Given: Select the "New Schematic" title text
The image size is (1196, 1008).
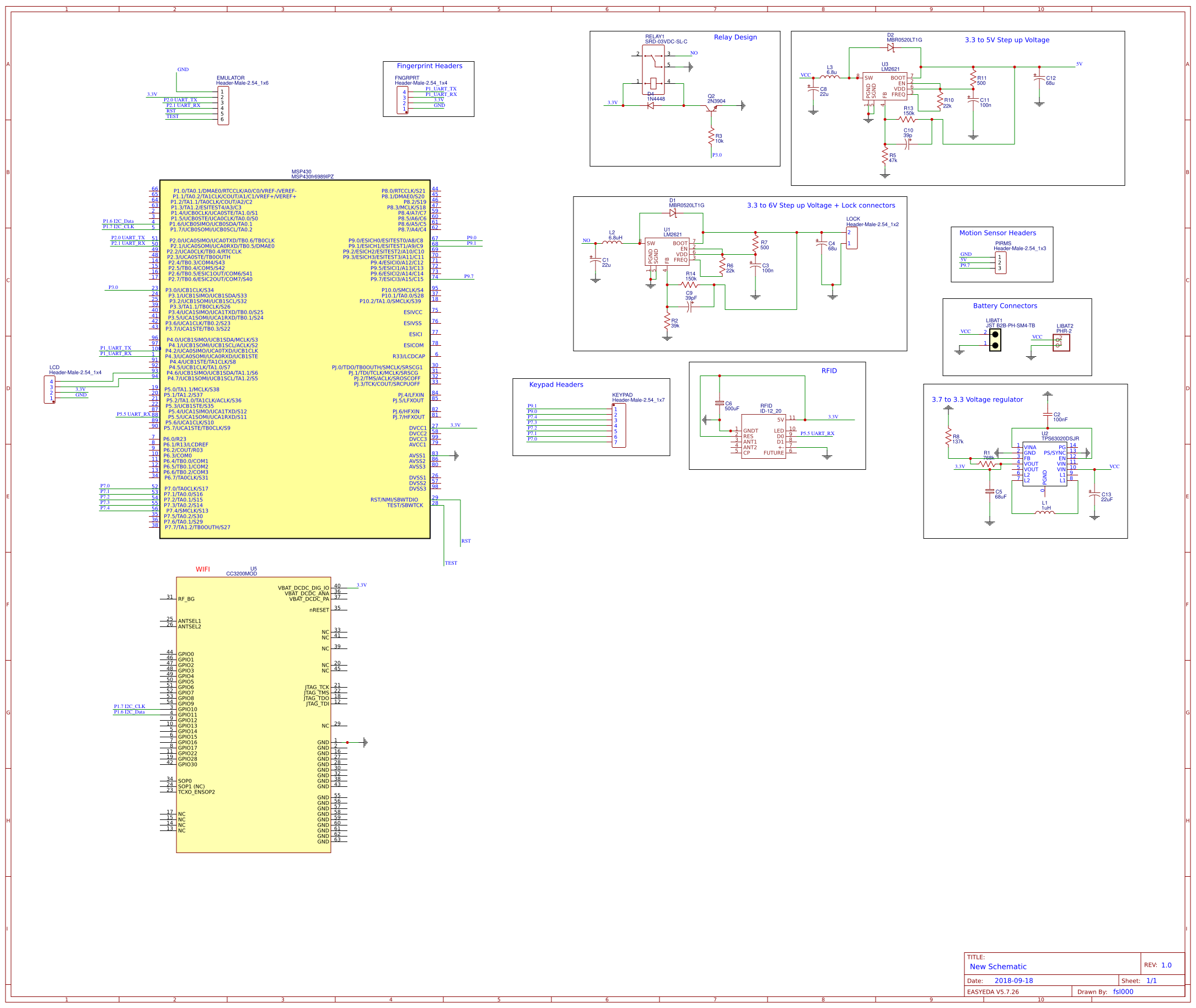Looking at the screenshot, I should point(997,966).
